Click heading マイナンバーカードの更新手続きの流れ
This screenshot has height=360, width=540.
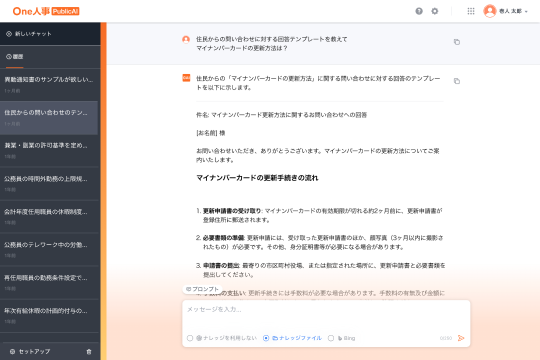pos(257,178)
